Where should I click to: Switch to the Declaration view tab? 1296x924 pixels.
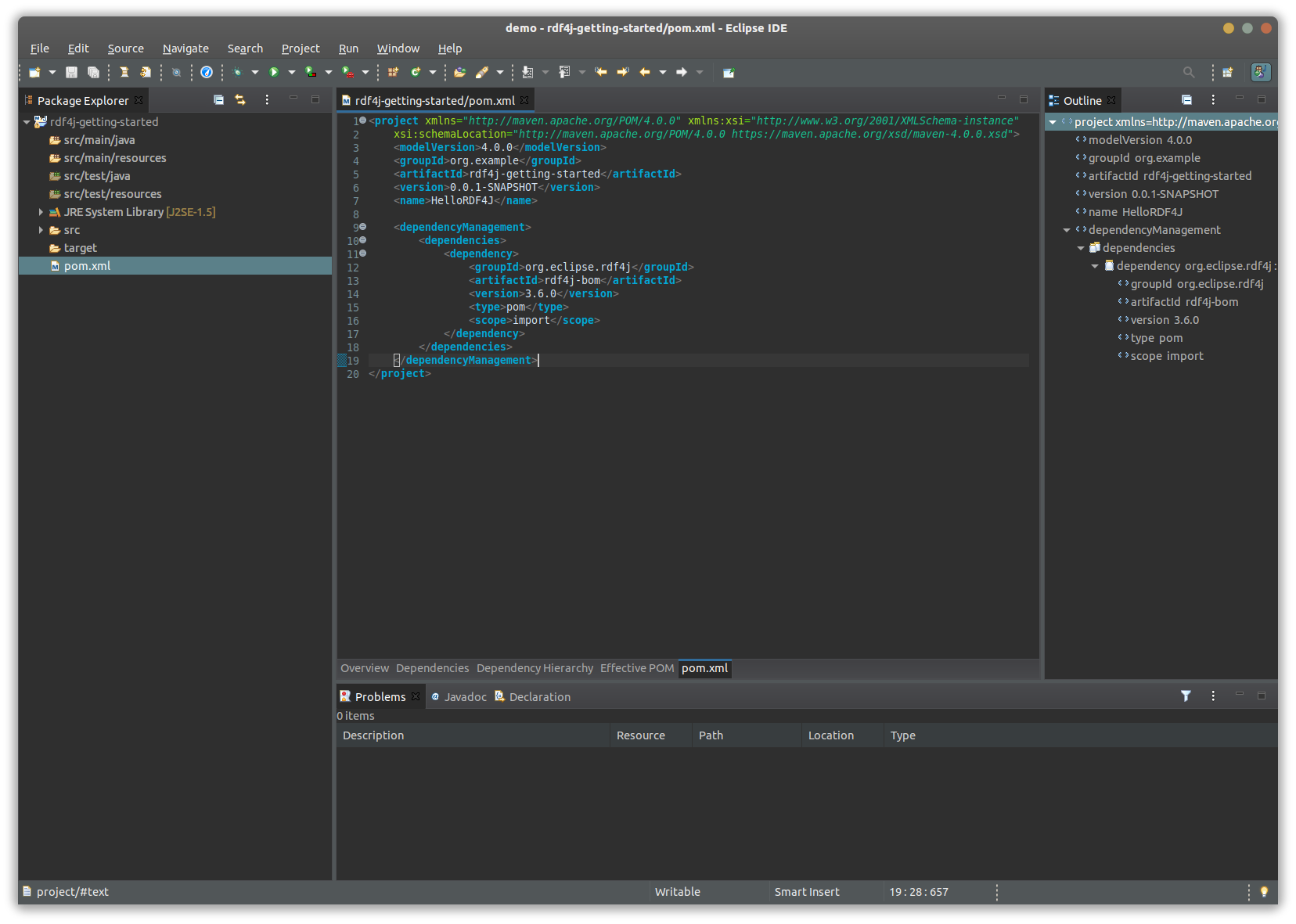click(532, 696)
